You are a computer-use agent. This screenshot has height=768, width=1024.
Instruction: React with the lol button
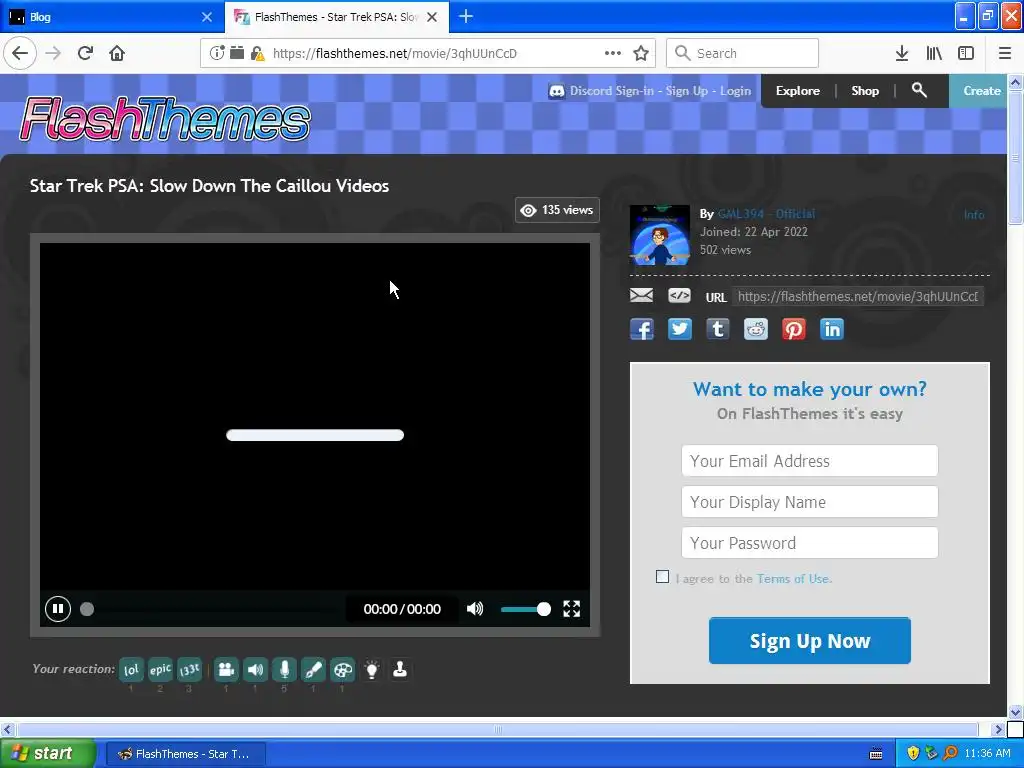tap(131, 669)
